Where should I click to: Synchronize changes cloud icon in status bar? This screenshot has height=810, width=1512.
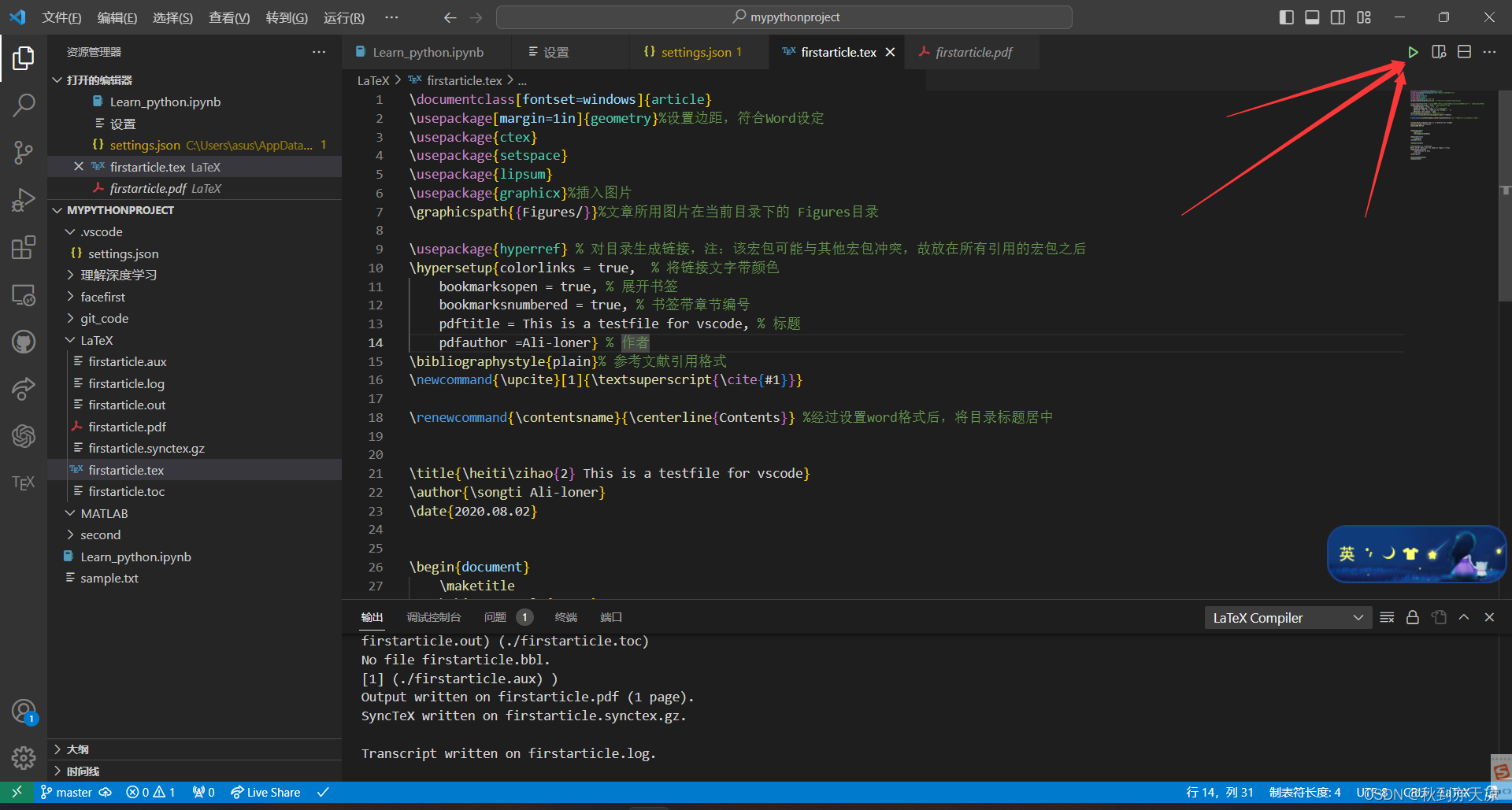[x=105, y=792]
